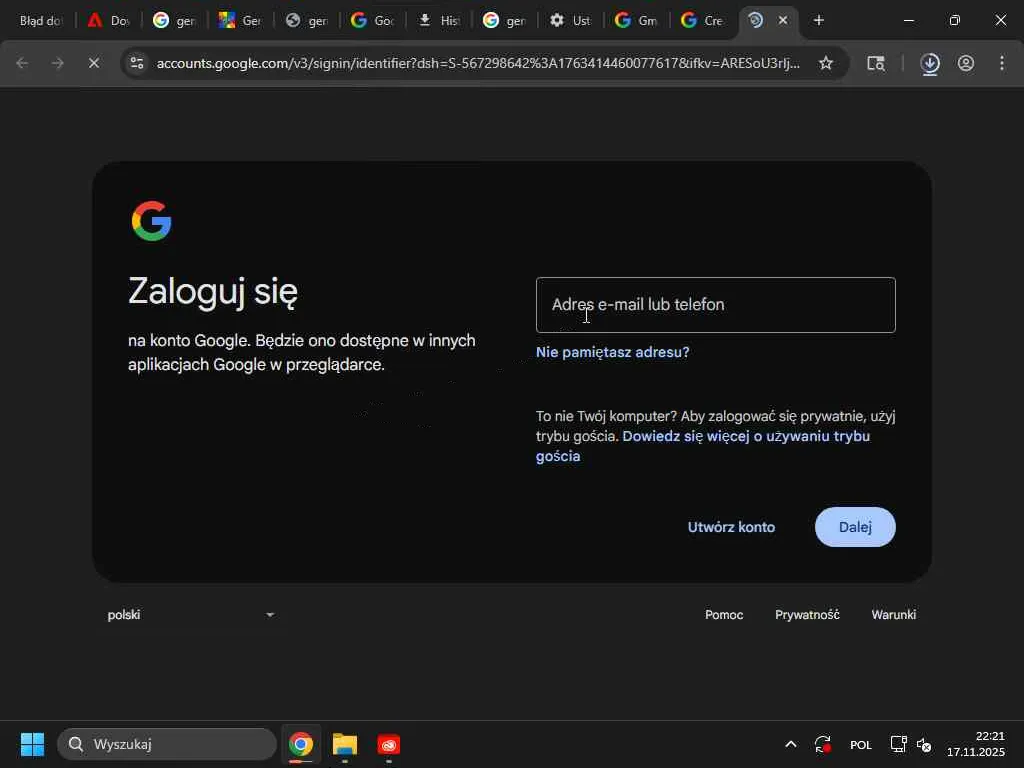Bookmark this page with the star icon
Screen dimensions: 1024x768
click(825, 63)
